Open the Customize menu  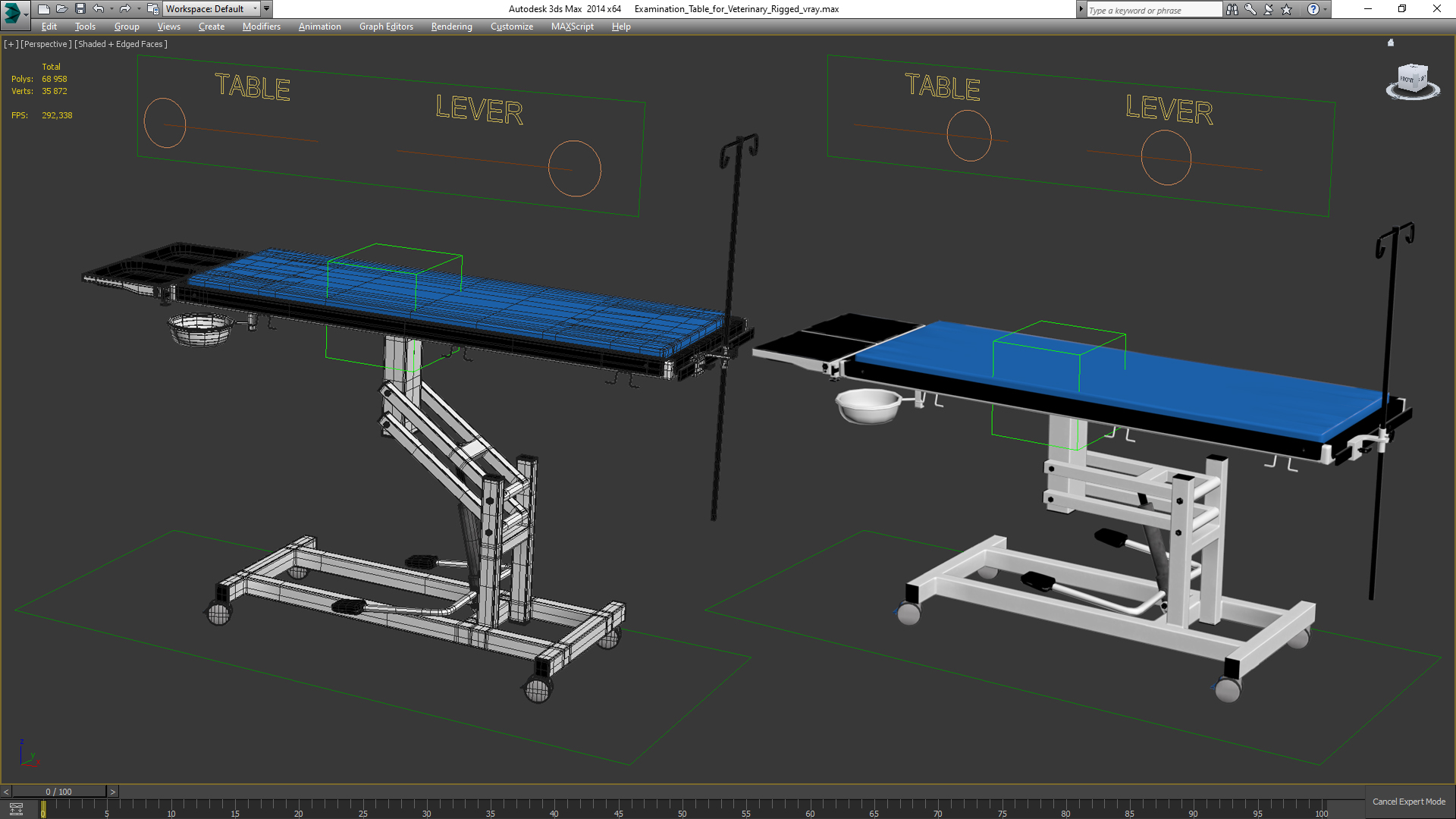point(512,27)
